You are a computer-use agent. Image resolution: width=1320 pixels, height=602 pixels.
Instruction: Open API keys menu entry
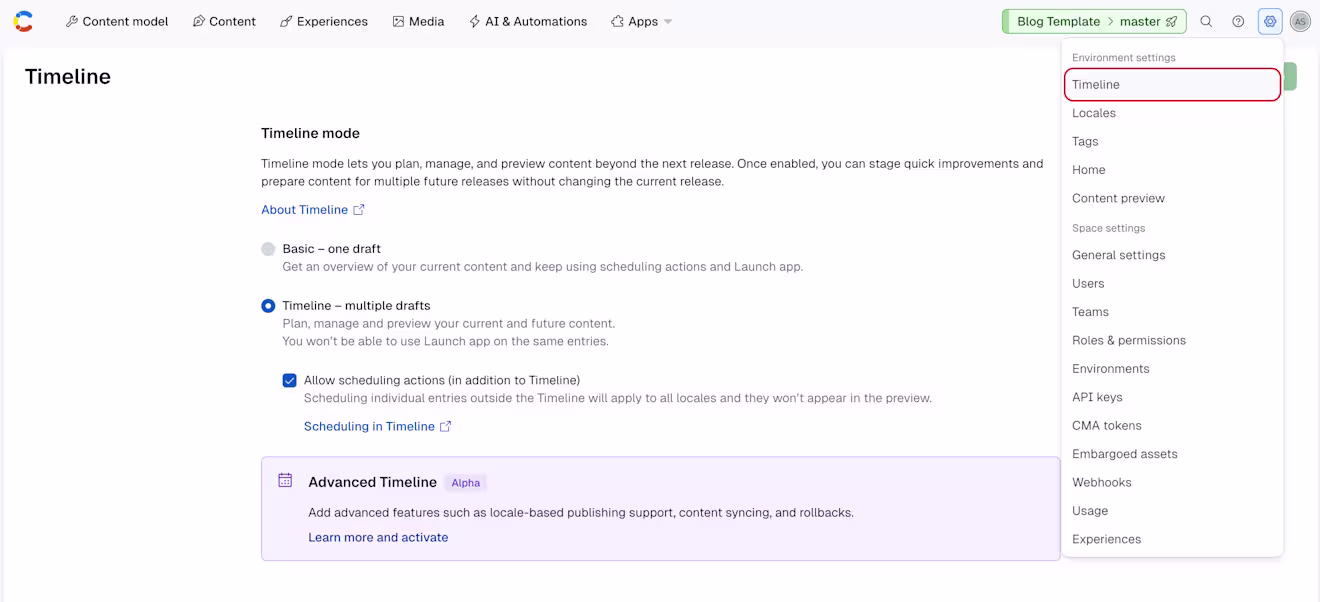tap(1172, 397)
